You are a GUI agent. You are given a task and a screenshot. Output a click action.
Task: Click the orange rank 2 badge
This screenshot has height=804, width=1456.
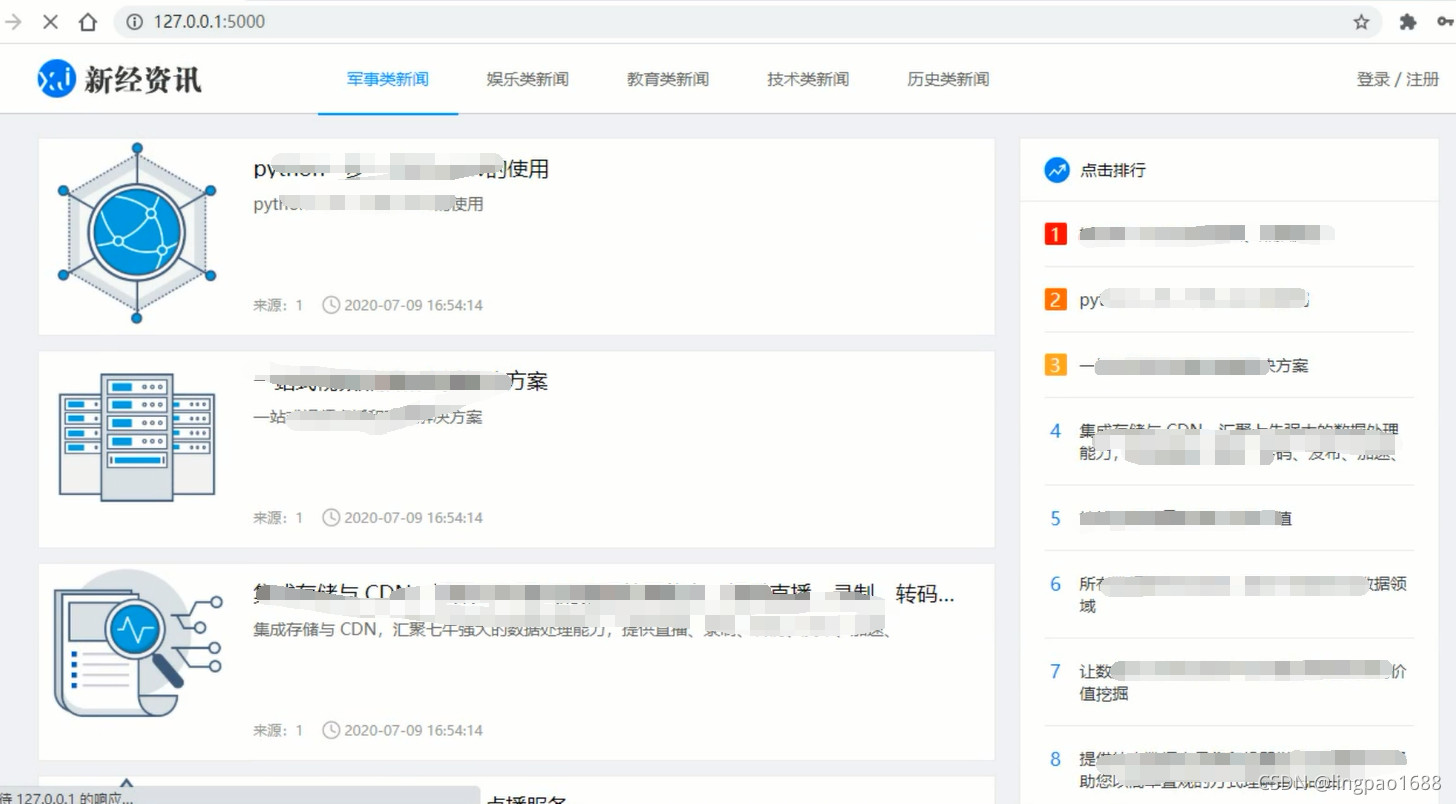pos(1055,299)
